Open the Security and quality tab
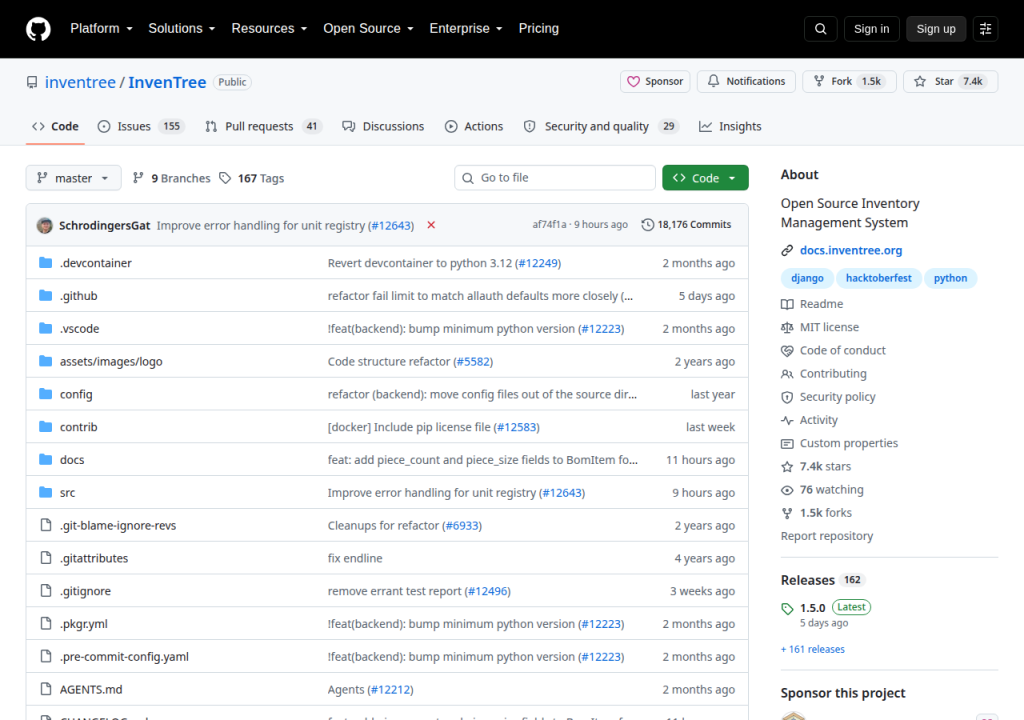The image size is (1024, 720). 601,126
